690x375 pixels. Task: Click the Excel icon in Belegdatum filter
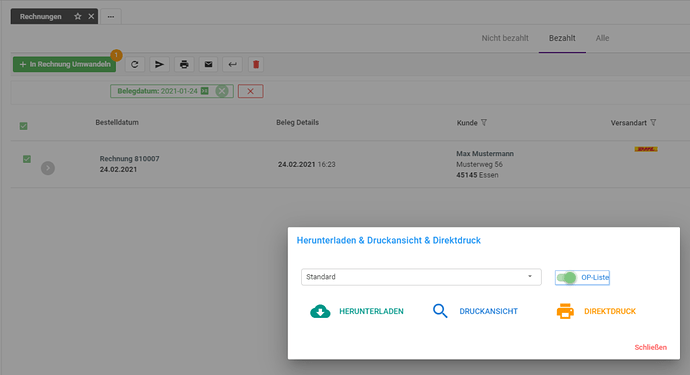[x=205, y=91]
